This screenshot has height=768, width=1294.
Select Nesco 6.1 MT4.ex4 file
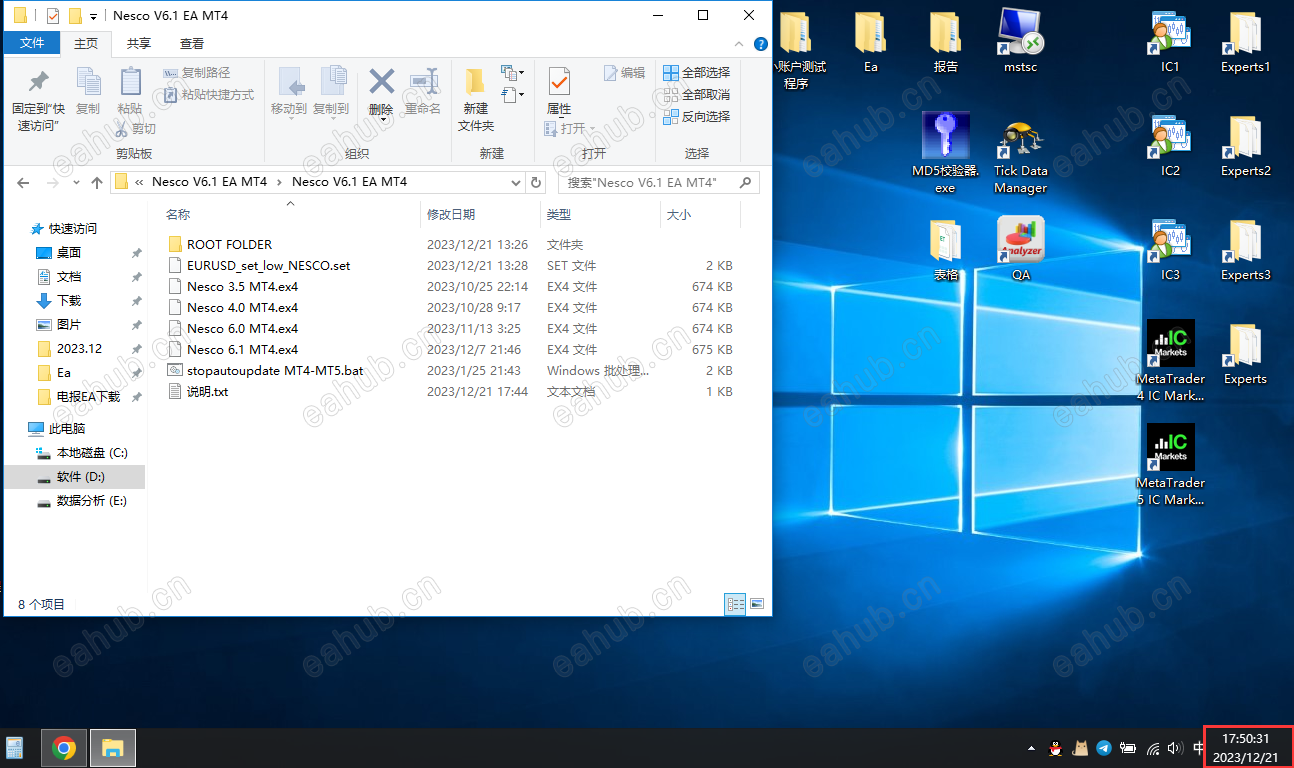click(242, 350)
